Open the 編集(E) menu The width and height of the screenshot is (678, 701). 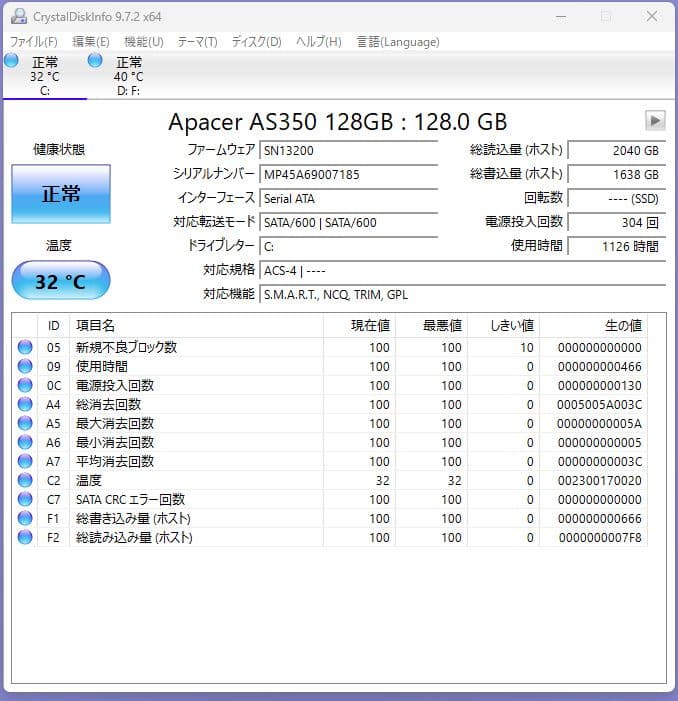point(91,42)
